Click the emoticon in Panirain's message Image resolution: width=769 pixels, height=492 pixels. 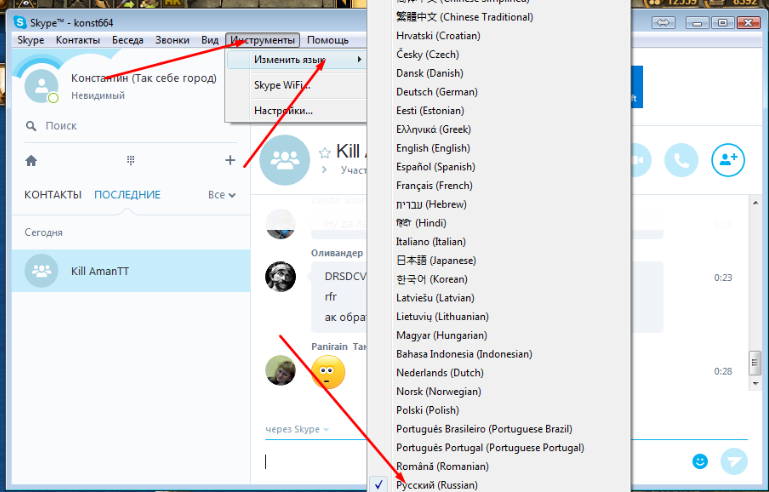click(x=328, y=372)
